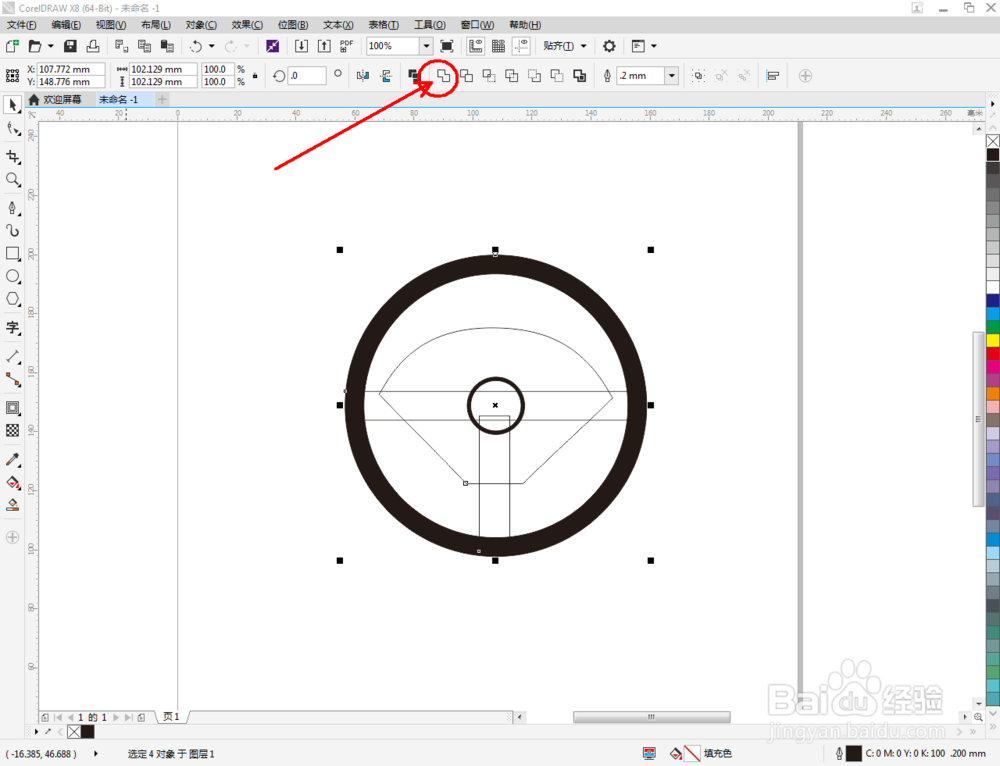The image size is (1000, 766).
Task: Create a new document from the toolbar
Action: click(x=11, y=46)
